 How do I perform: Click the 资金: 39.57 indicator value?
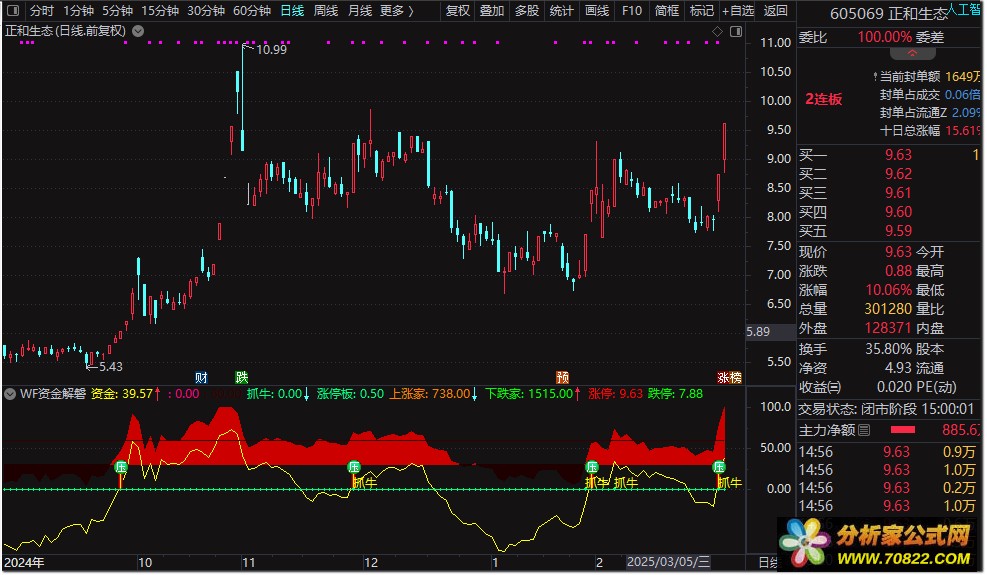pos(126,394)
